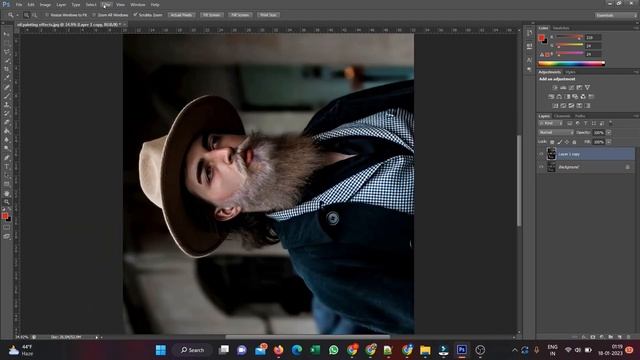Switch to the Paths tab
Screen dimensions: 640x360
point(580,116)
